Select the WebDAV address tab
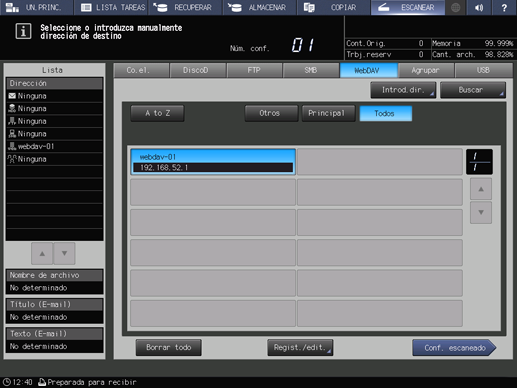The height and width of the screenshot is (388, 517). (368, 70)
